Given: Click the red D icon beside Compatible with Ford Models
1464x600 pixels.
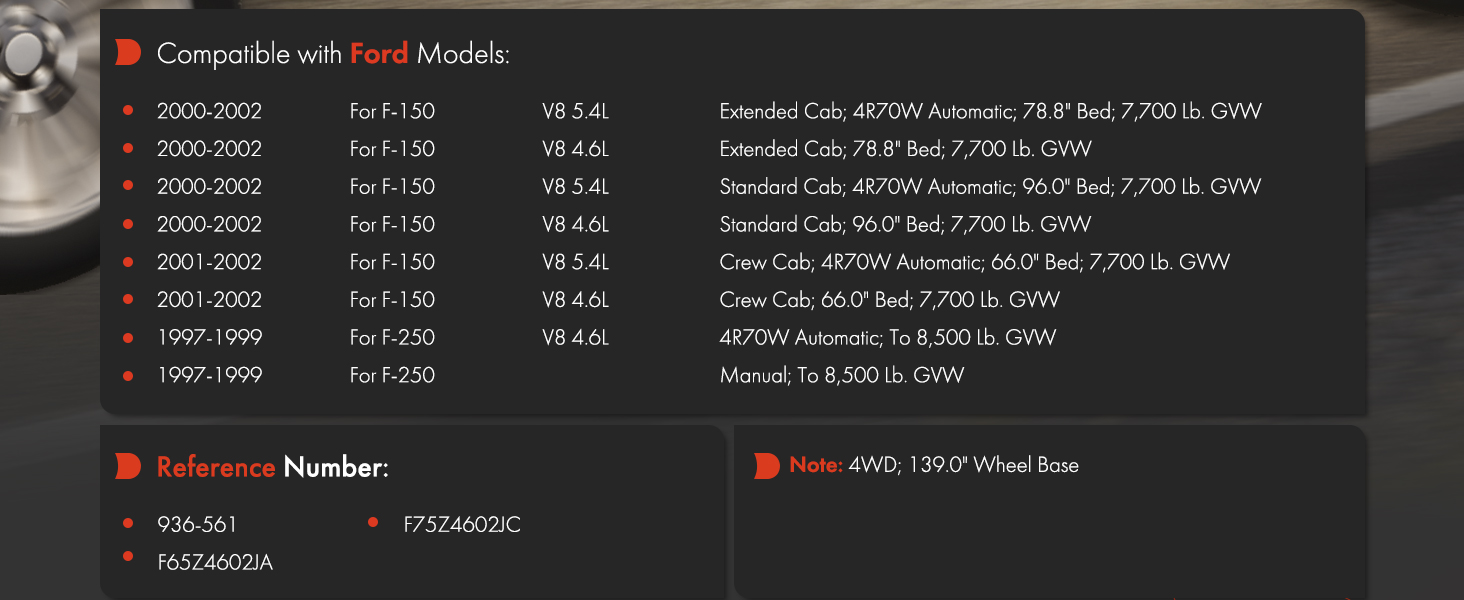Looking at the screenshot, I should (128, 53).
